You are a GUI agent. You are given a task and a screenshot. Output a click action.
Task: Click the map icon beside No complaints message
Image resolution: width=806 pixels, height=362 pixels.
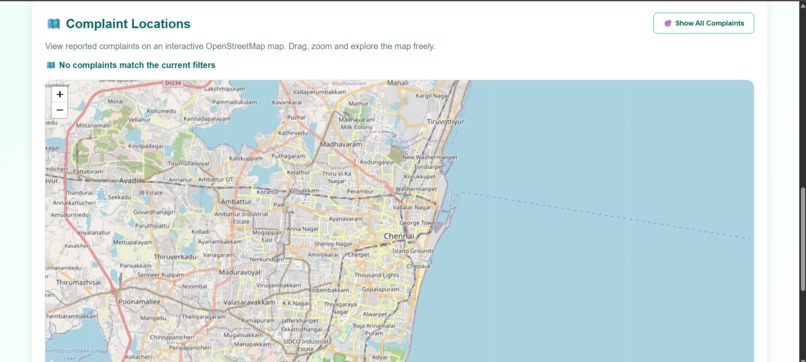[x=50, y=65]
